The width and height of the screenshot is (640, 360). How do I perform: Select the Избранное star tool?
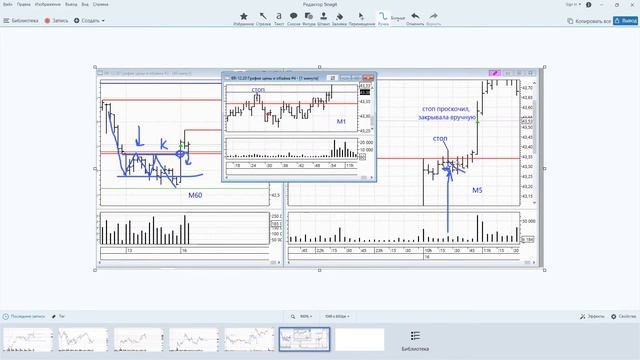point(244,18)
